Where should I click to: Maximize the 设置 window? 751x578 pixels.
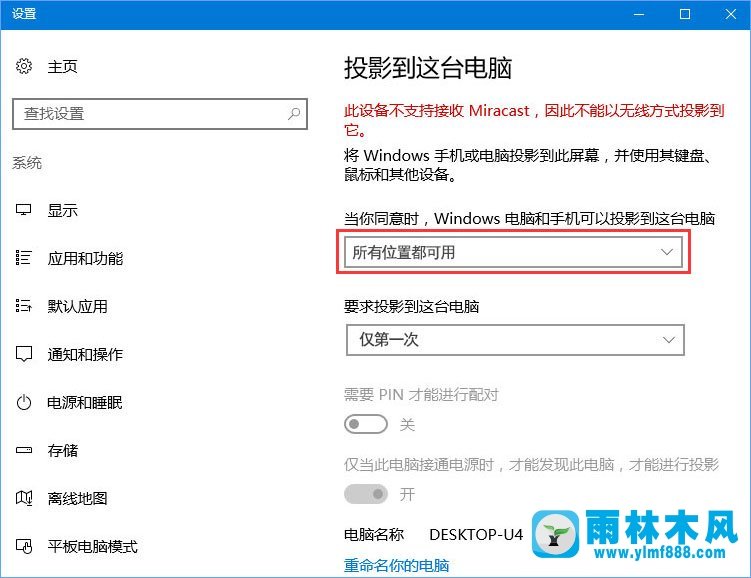click(x=685, y=14)
